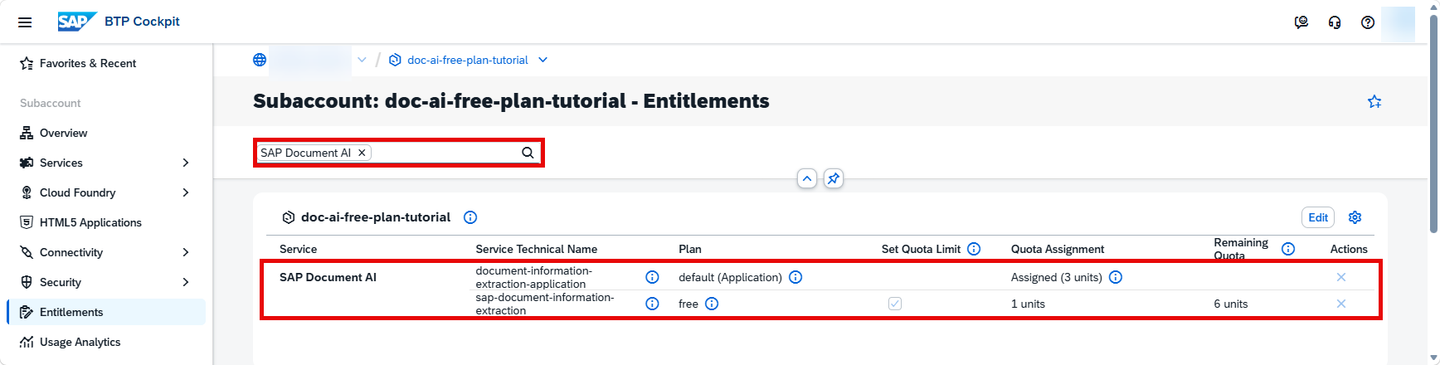Open Usage Analytics in sidebar
The image size is (1440, 365).
80,342
